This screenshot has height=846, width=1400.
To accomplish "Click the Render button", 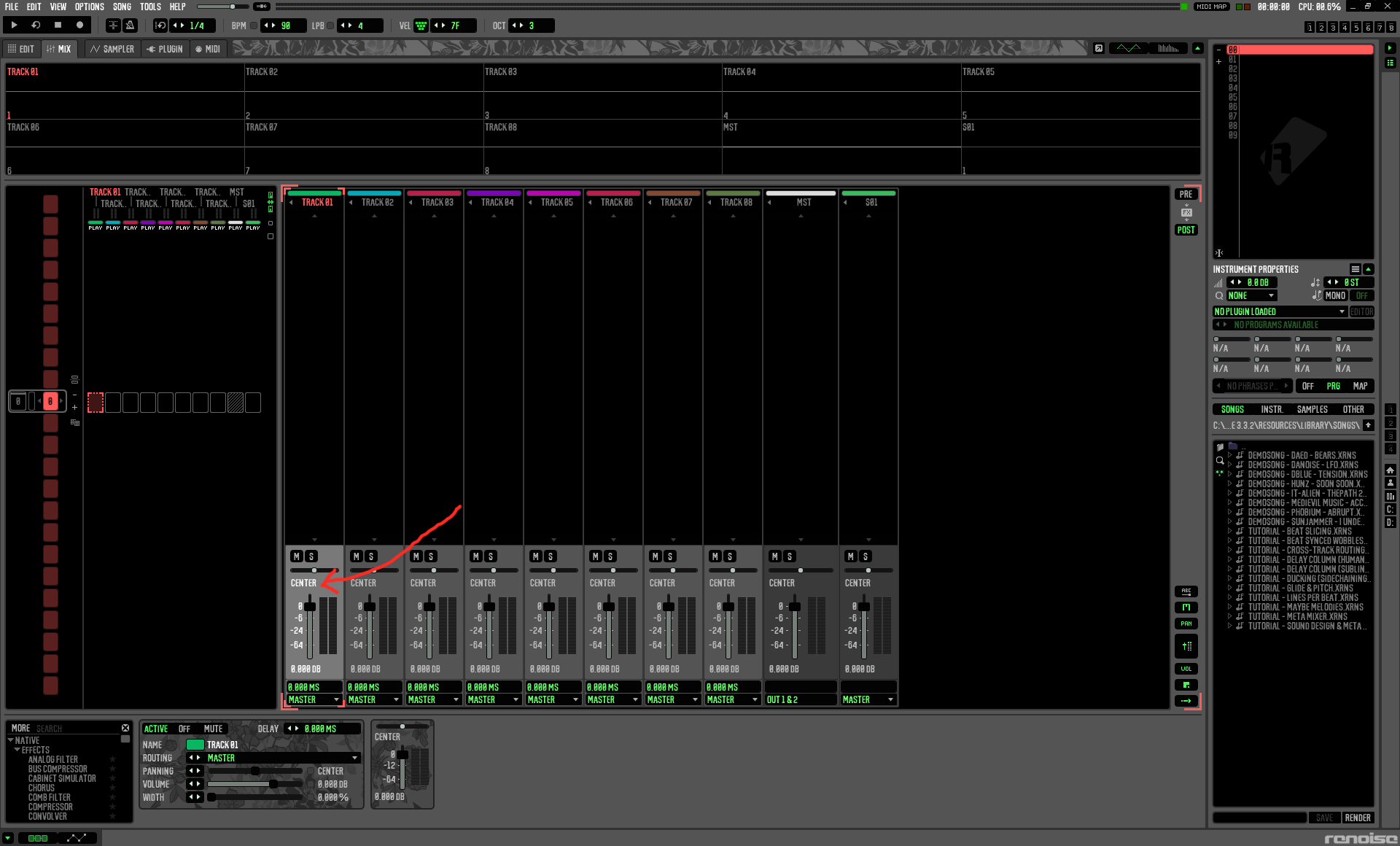I will (x=1358, y=818).
